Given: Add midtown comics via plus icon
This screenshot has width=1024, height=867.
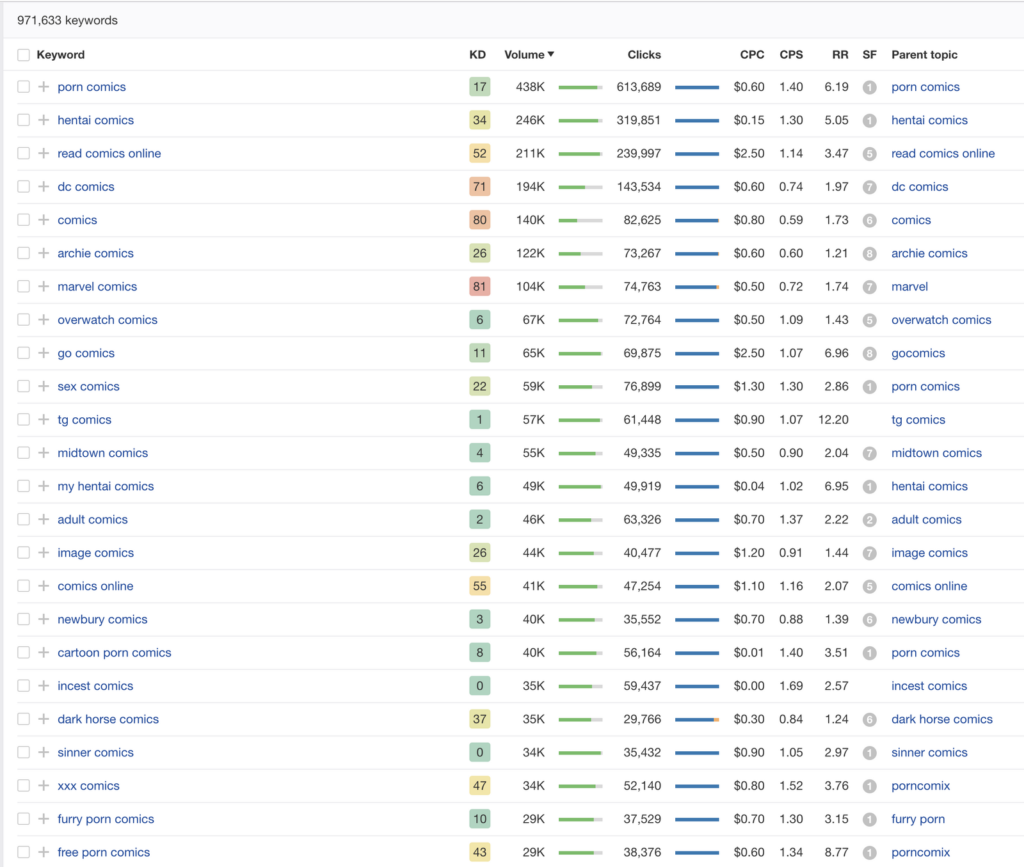Looking at the screenshot, I should coord(44,453).
